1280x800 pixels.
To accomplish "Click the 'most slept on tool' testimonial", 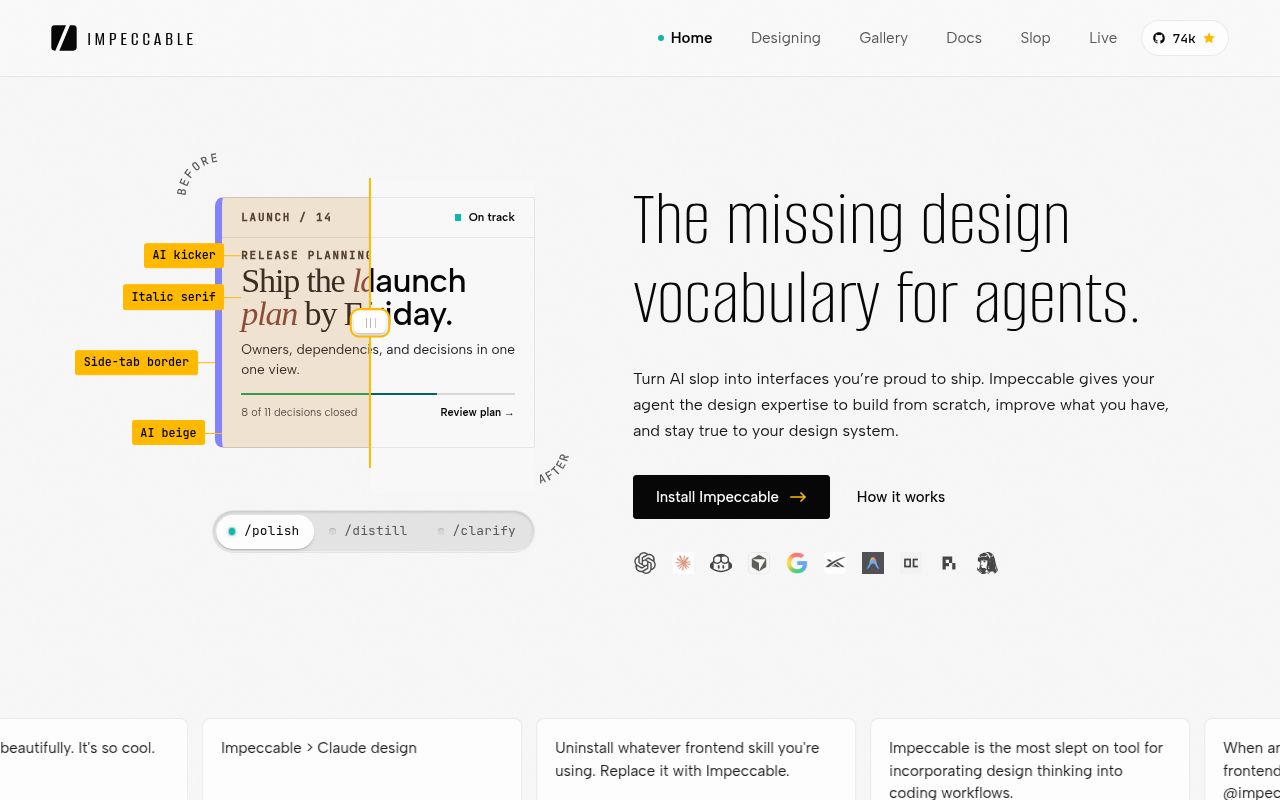I will 1030,759.
